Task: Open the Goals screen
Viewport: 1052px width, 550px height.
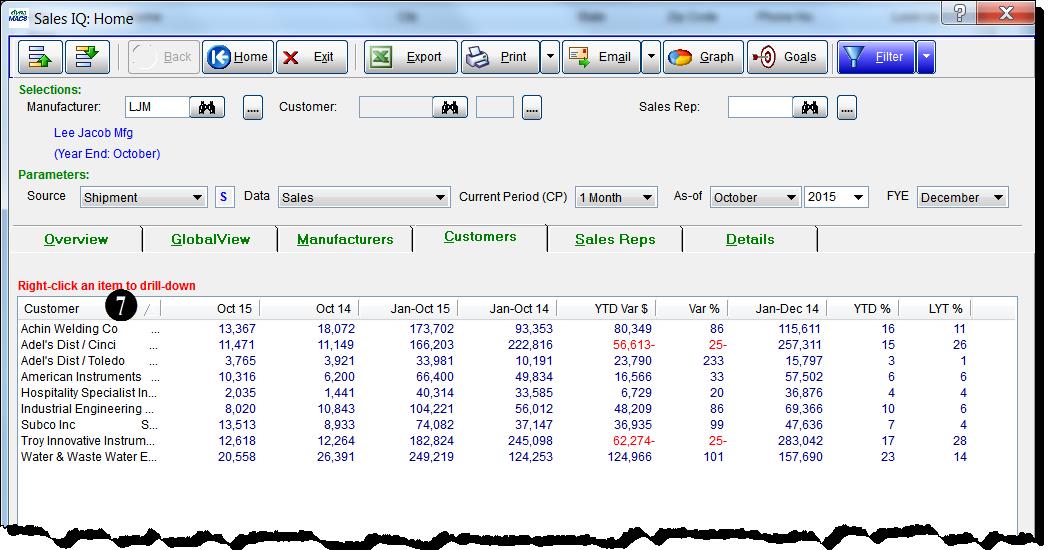Action: pos(786,57)
